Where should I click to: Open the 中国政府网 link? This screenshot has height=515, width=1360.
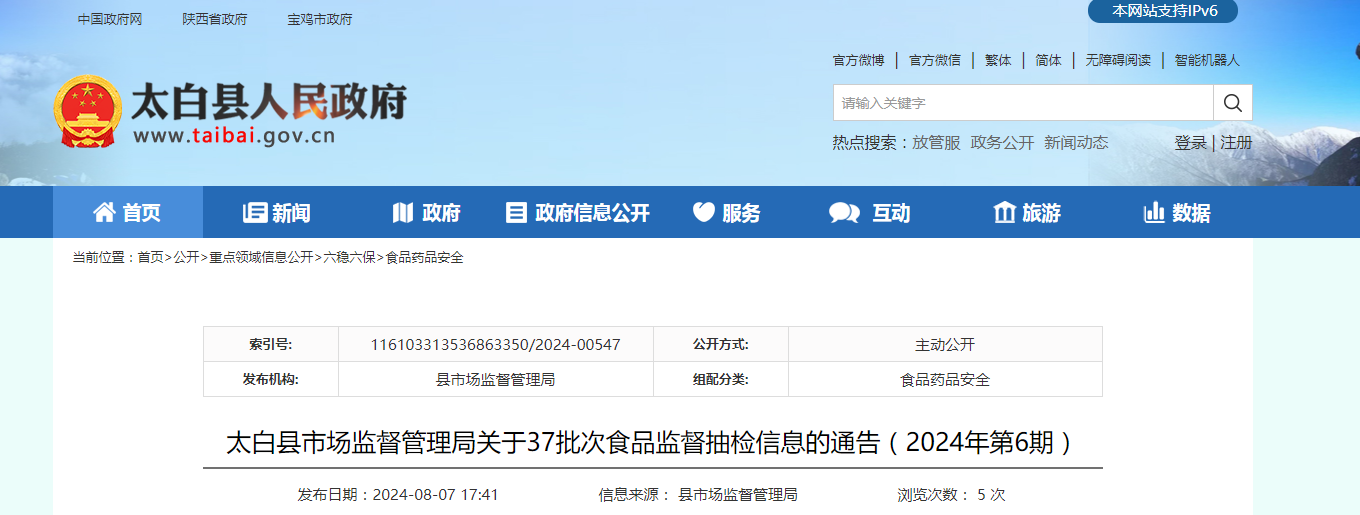click(110, 20)
